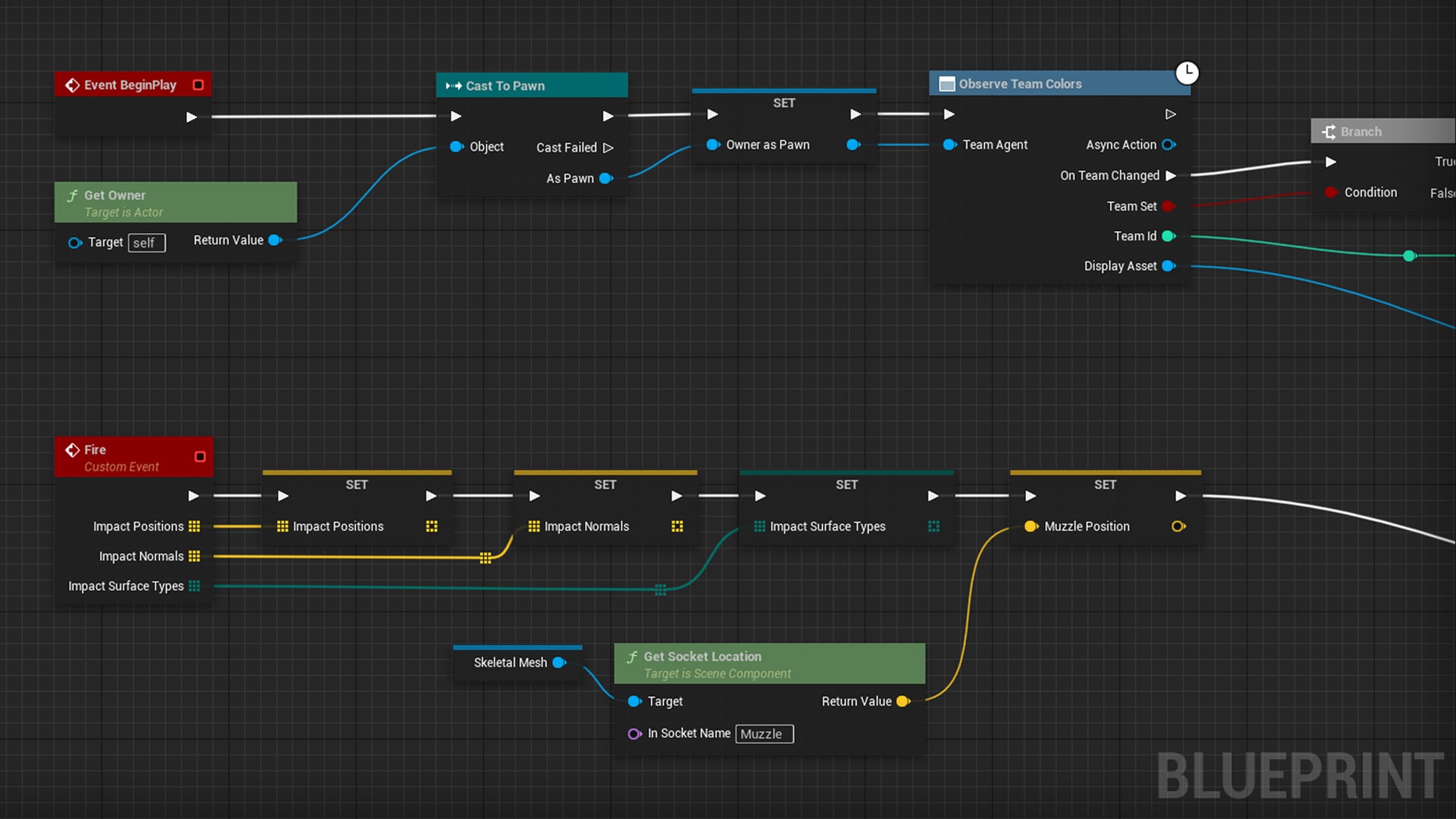Click the Condition pin on the Branch node
The height and width of the screenshot is (819, 1456).
tap(1331, 192)
